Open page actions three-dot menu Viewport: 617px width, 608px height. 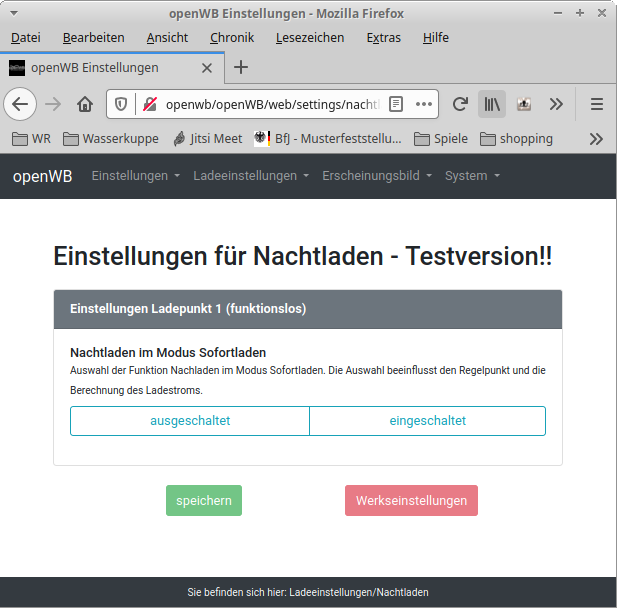tap(424, 104)
